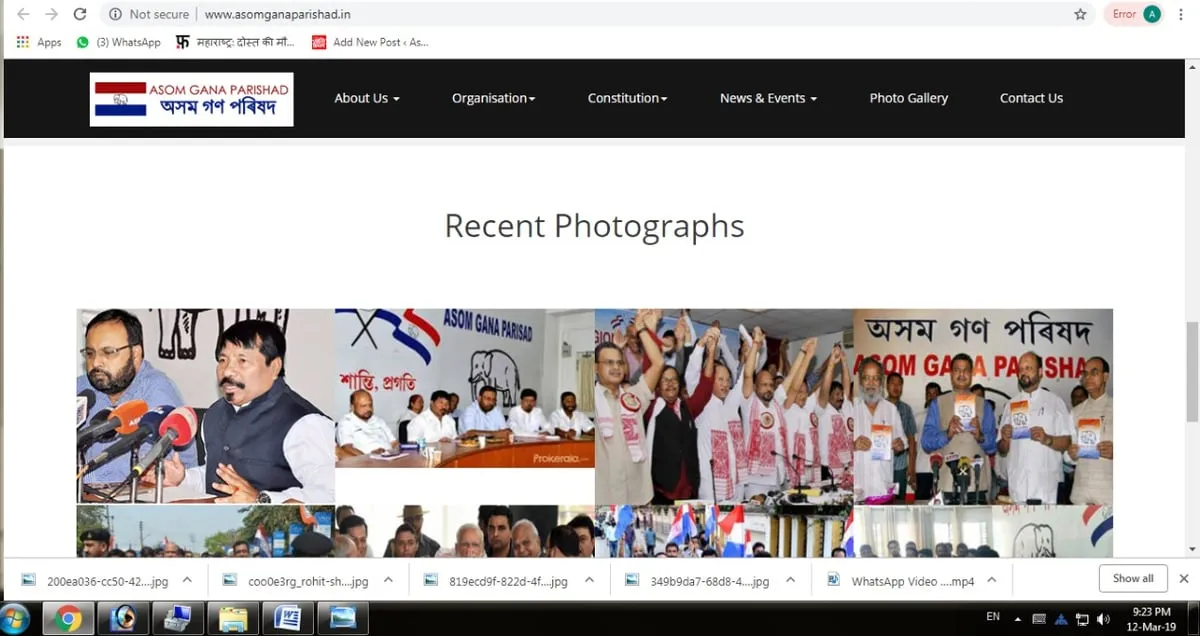The image size is (1200, 636).
Task: Expand the News & Events dropdown menu
Action: [x=768, y=98]
